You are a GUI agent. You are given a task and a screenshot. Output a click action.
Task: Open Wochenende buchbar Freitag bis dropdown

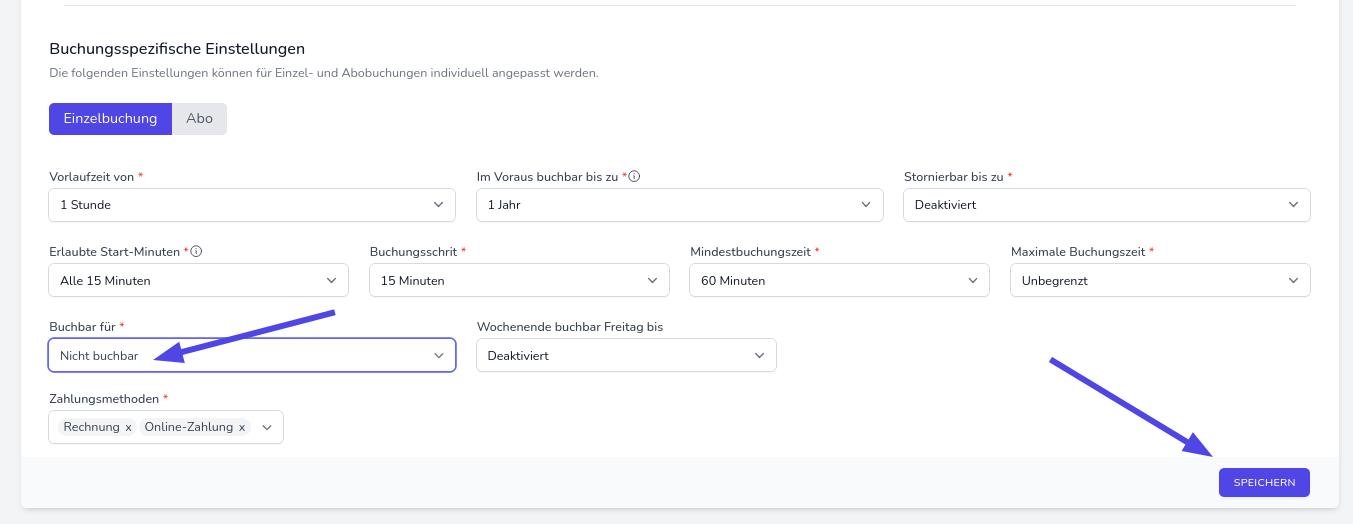coord(626,355)
